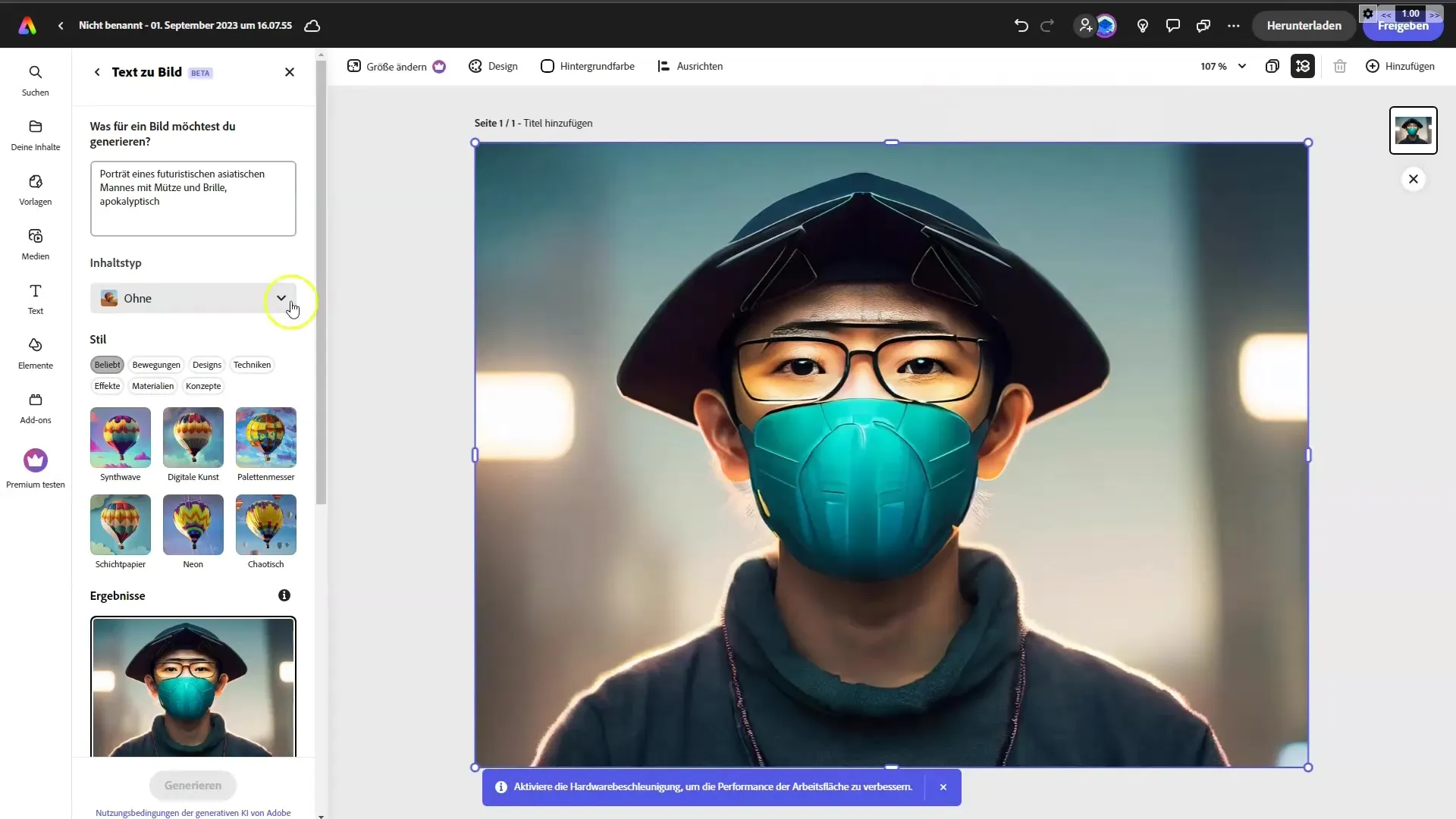Close the page thumbnail panel with X
1456x819 pixels.
[x=1414, y=179]
